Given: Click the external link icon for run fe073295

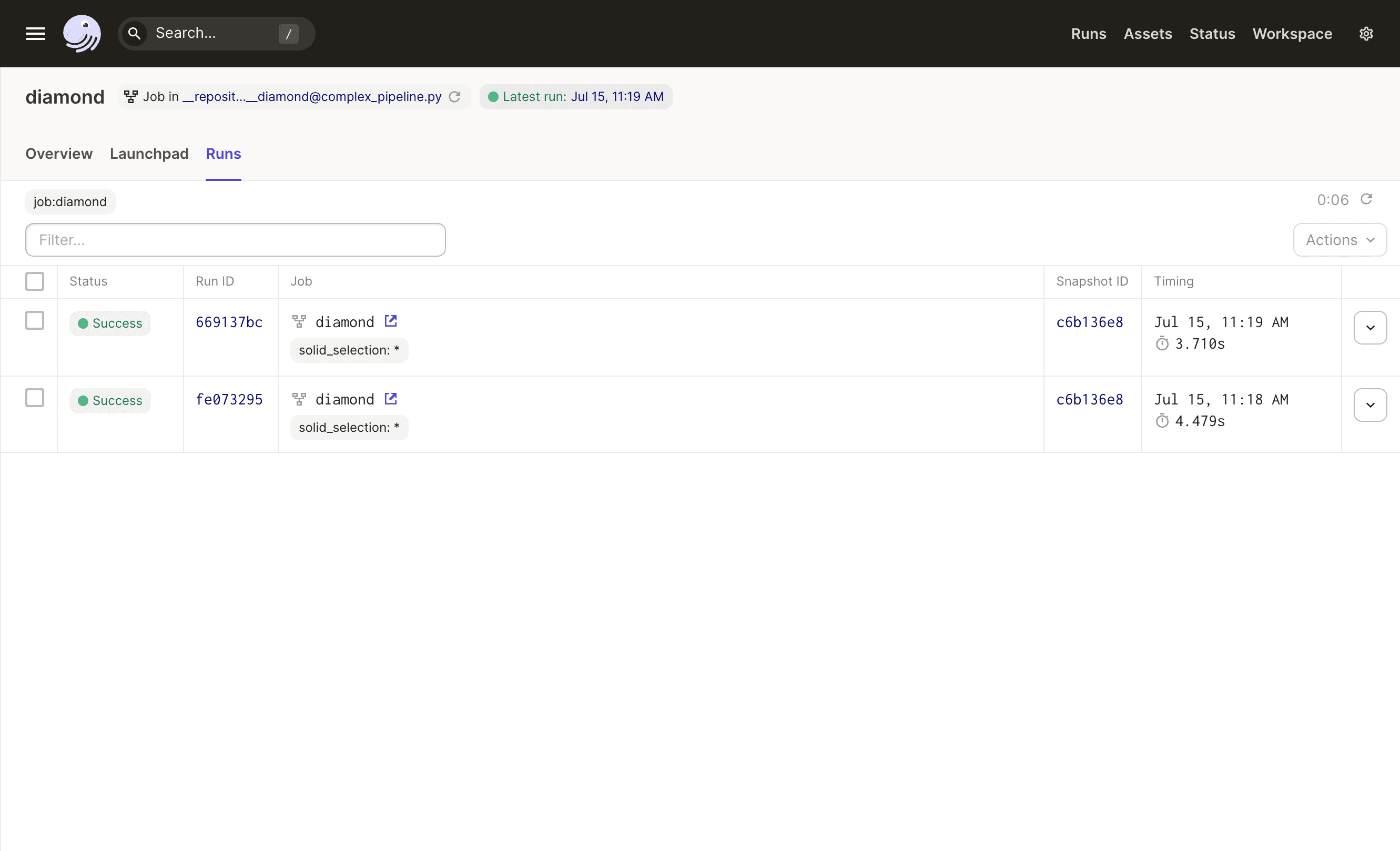Looking at the screenshot, I should tap(391, 399).
